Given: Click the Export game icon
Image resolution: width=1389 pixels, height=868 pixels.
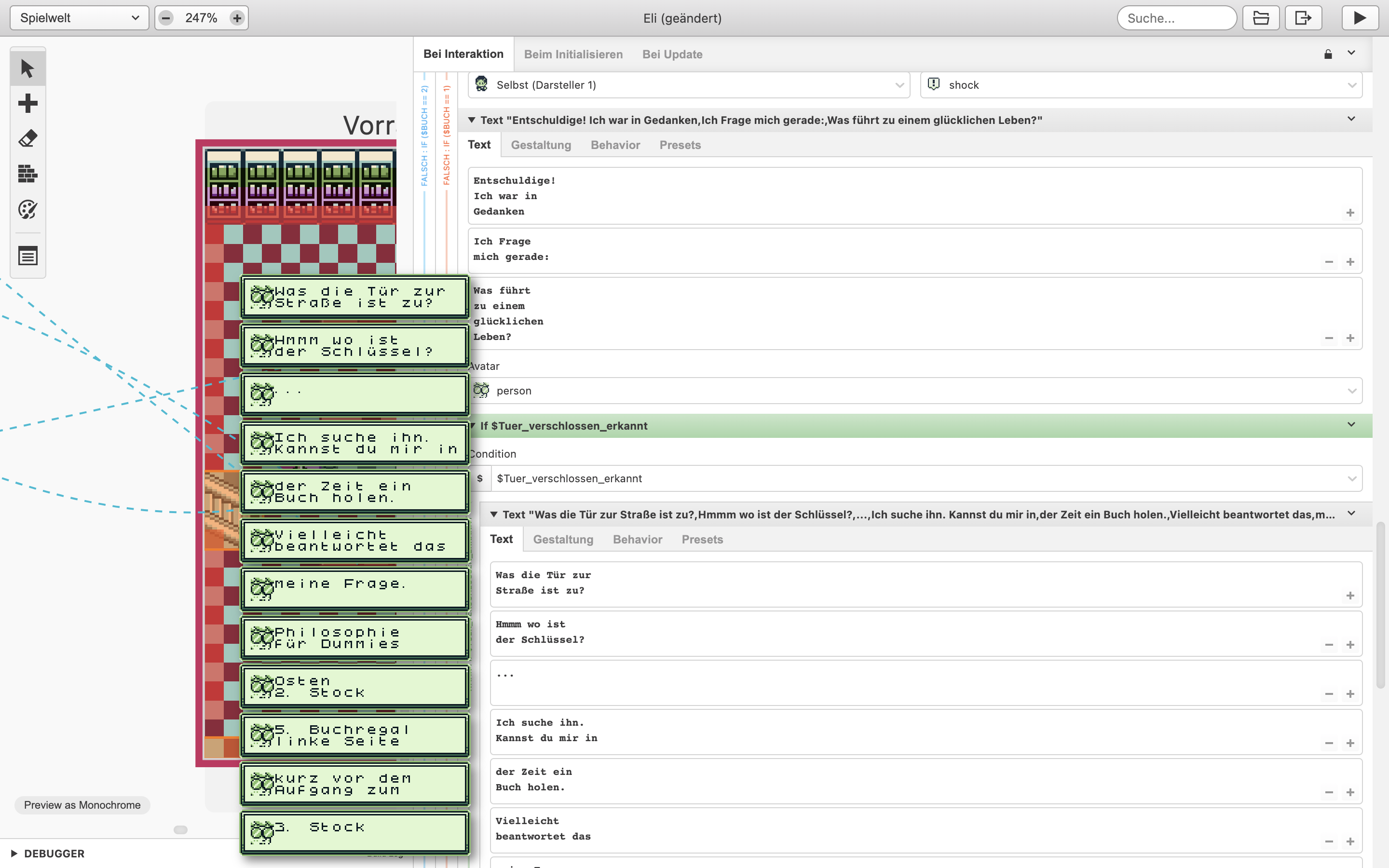Looking at the screenshot, I should pos(1303,18).
